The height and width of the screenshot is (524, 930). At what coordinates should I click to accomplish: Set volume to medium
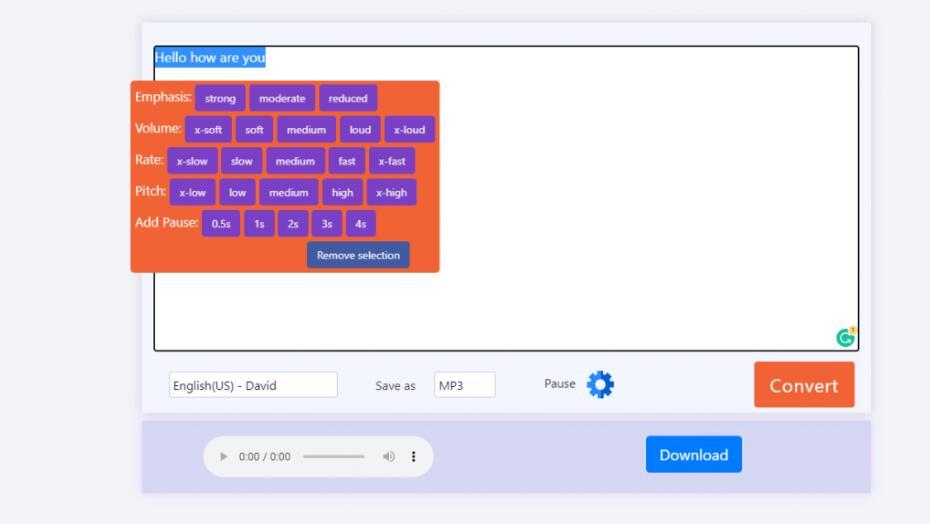tap(306, 129)
